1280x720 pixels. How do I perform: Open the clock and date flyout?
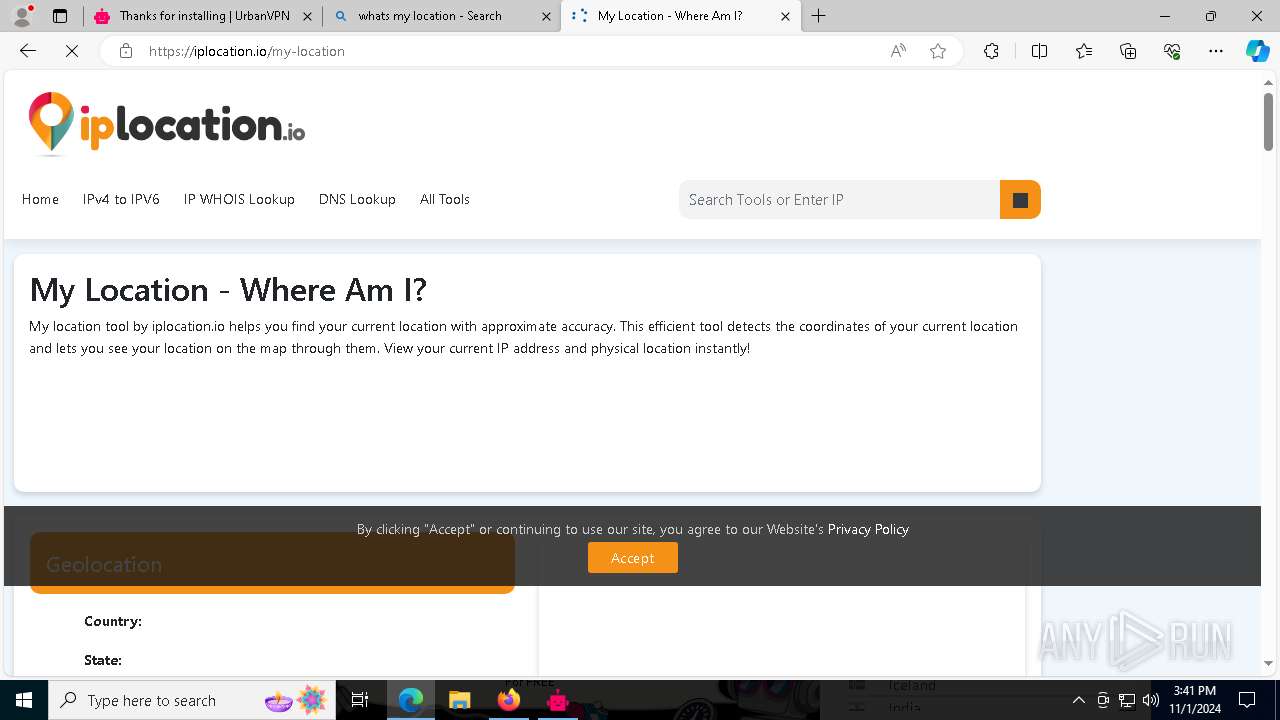pyautogui.click(x=1195, y=700)
